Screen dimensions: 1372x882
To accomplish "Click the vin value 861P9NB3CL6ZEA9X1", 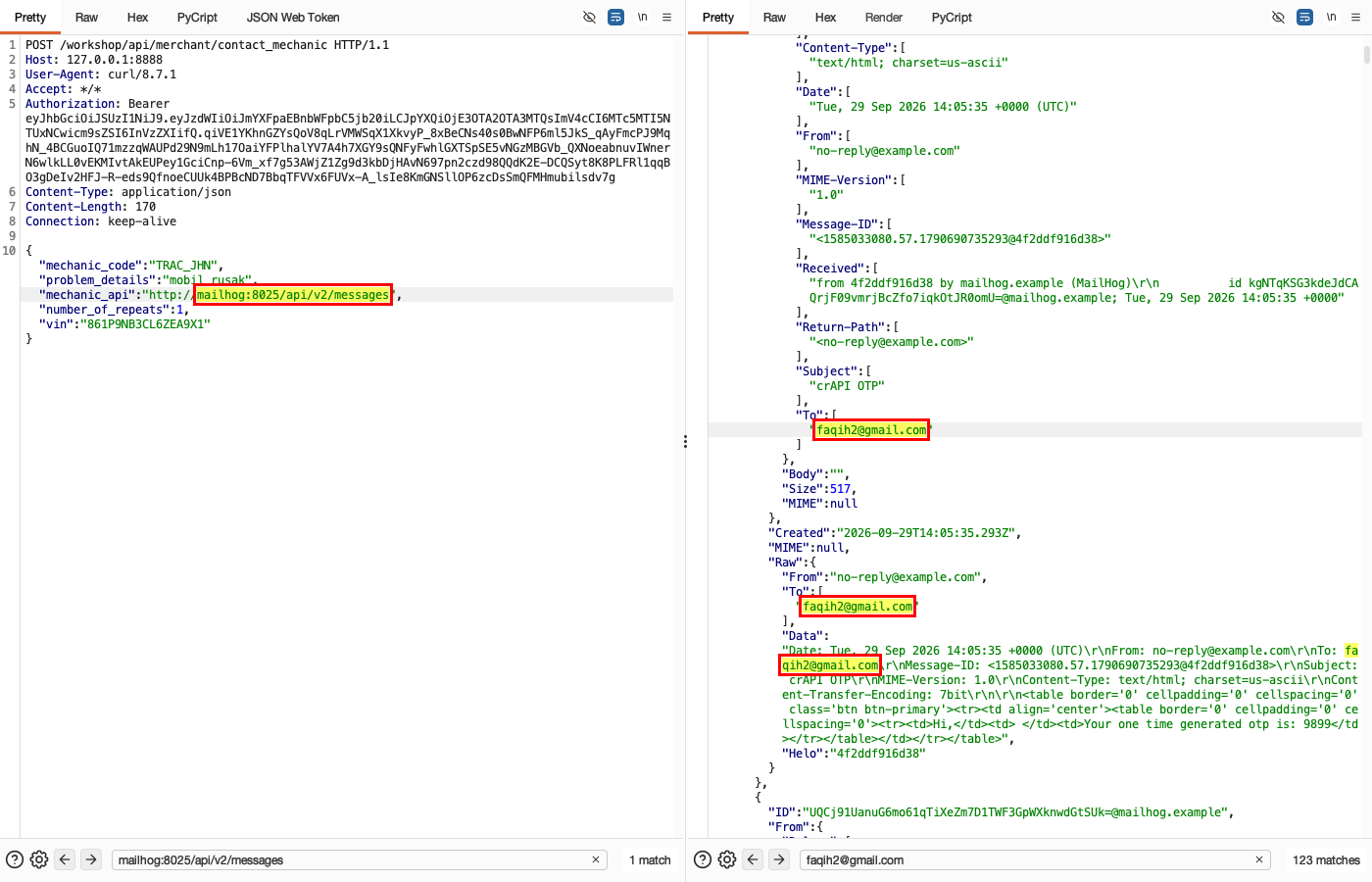I will pos(145,324).
